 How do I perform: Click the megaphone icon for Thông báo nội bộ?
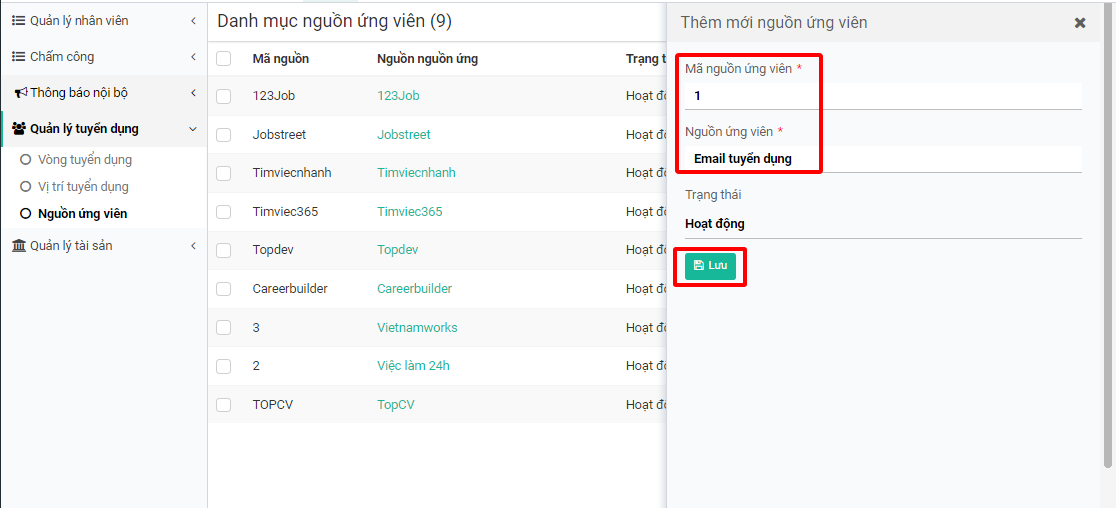pyautogui.click(x=20, y=93)
